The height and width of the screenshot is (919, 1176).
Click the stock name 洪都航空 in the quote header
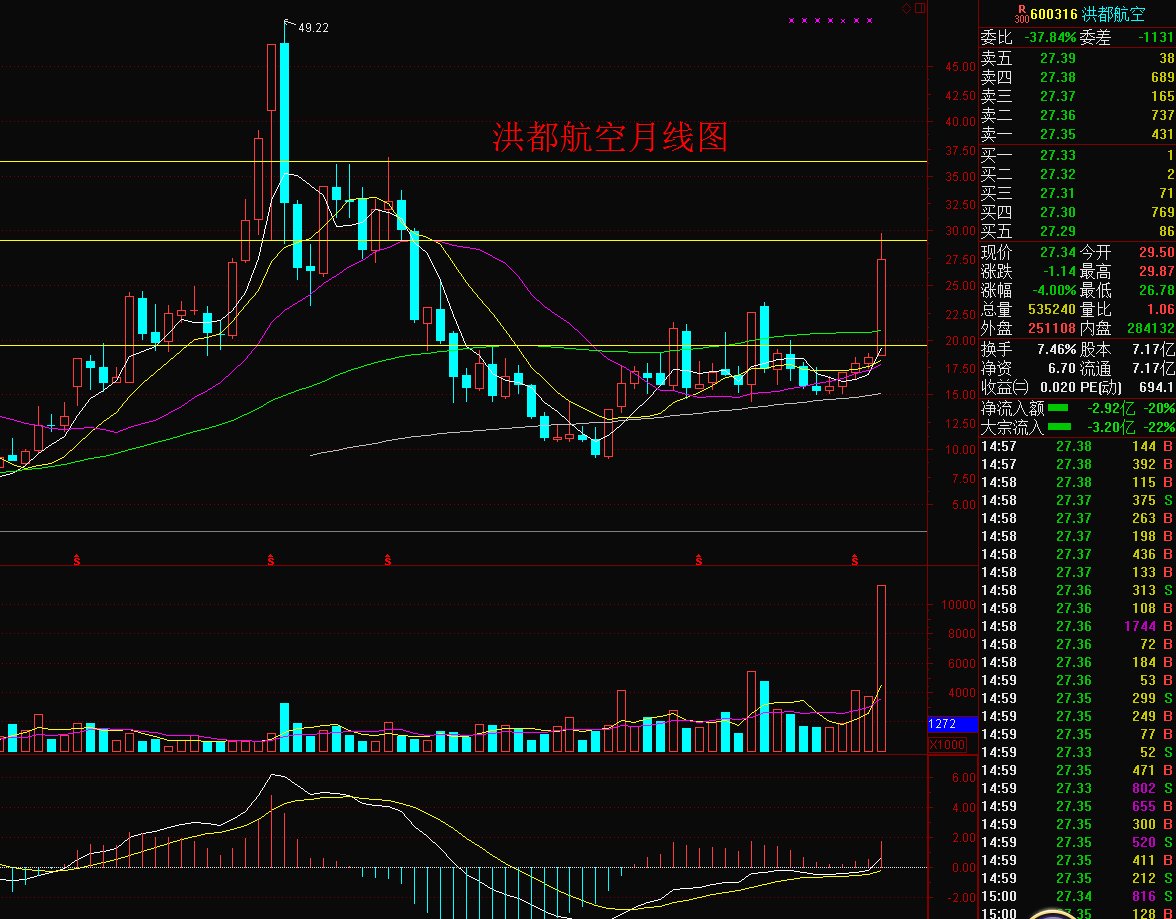click(x=1114, y=14)
